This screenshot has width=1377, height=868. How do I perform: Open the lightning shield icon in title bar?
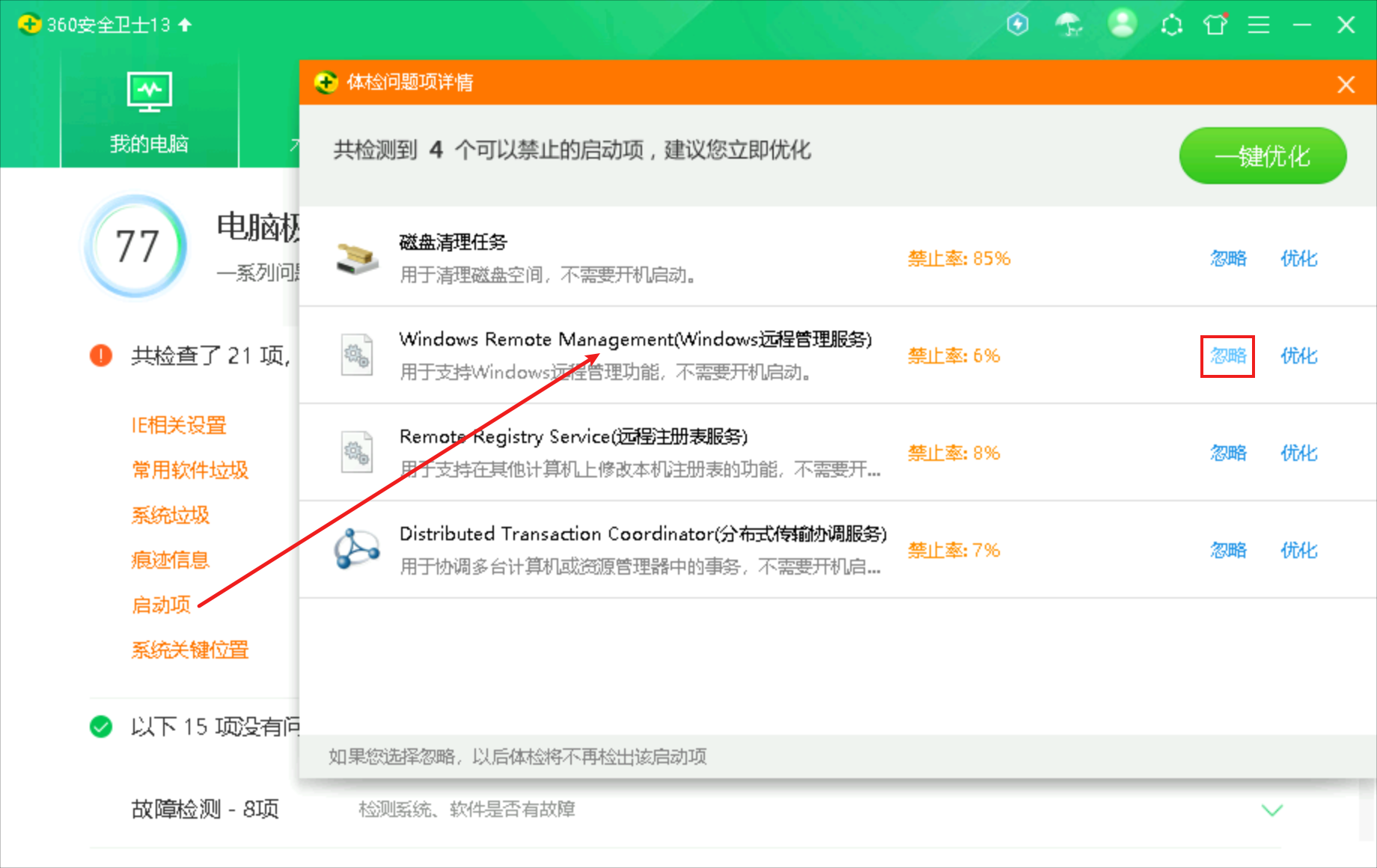(1018, 25)
